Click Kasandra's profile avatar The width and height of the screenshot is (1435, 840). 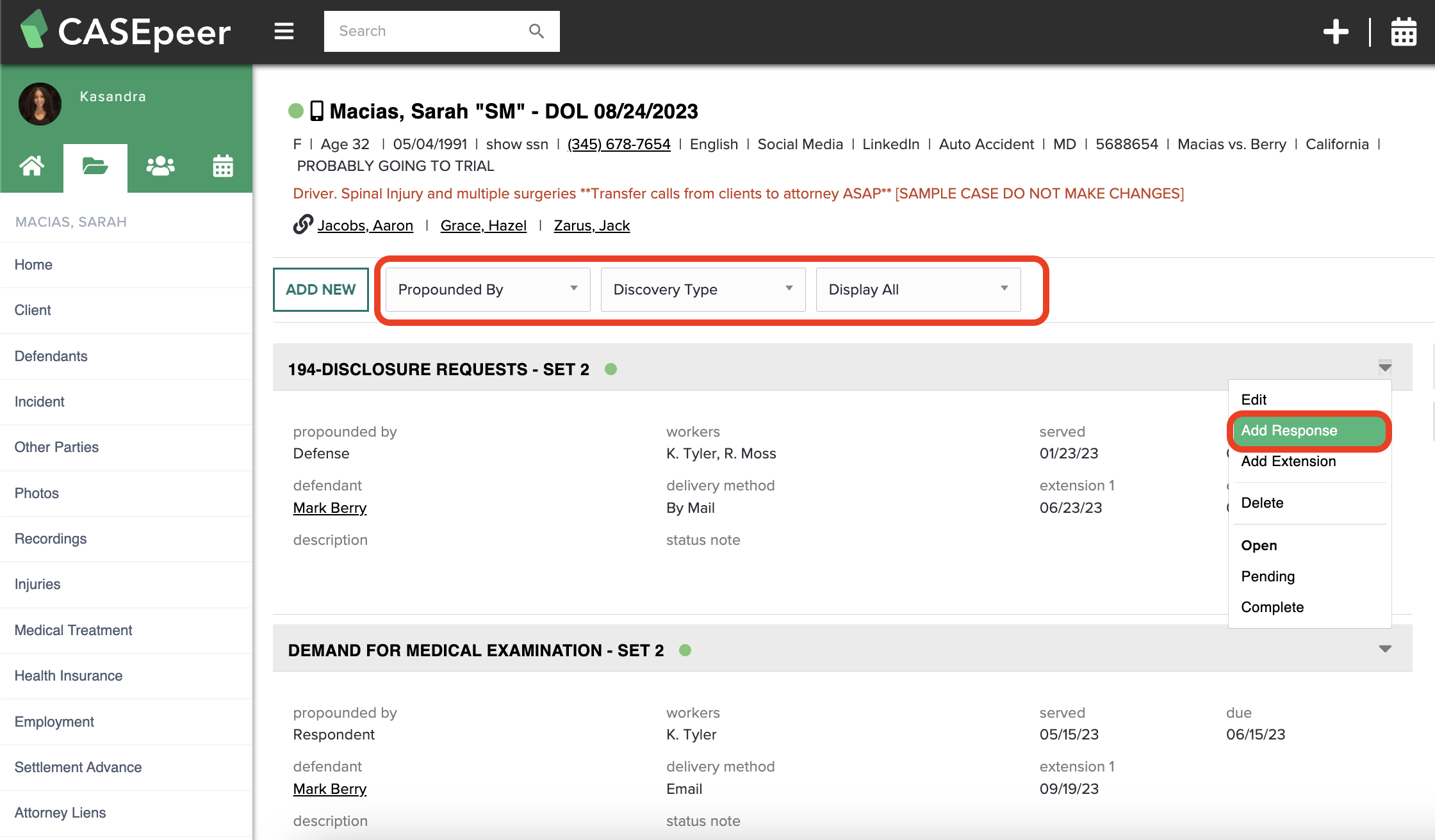[40, 104]
